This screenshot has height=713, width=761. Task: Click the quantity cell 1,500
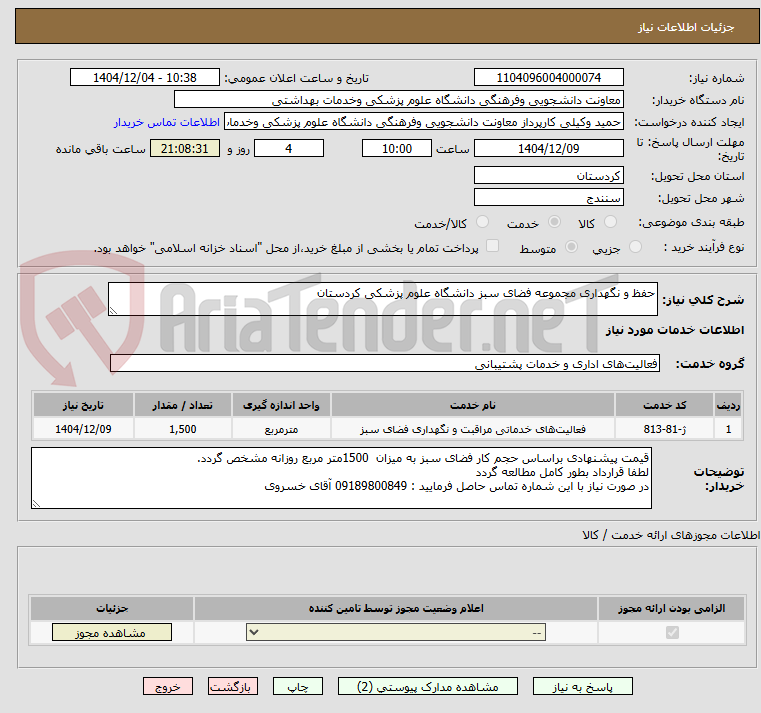(x=182, y=430)
